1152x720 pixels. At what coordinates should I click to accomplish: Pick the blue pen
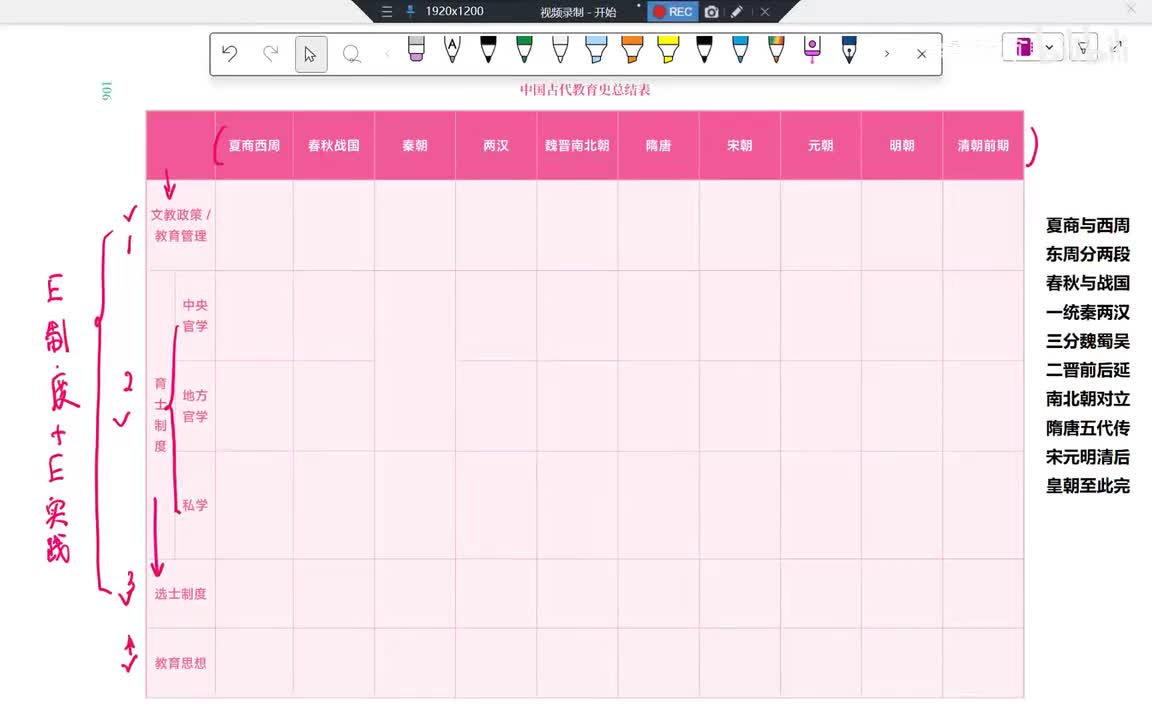click(740, 49)
